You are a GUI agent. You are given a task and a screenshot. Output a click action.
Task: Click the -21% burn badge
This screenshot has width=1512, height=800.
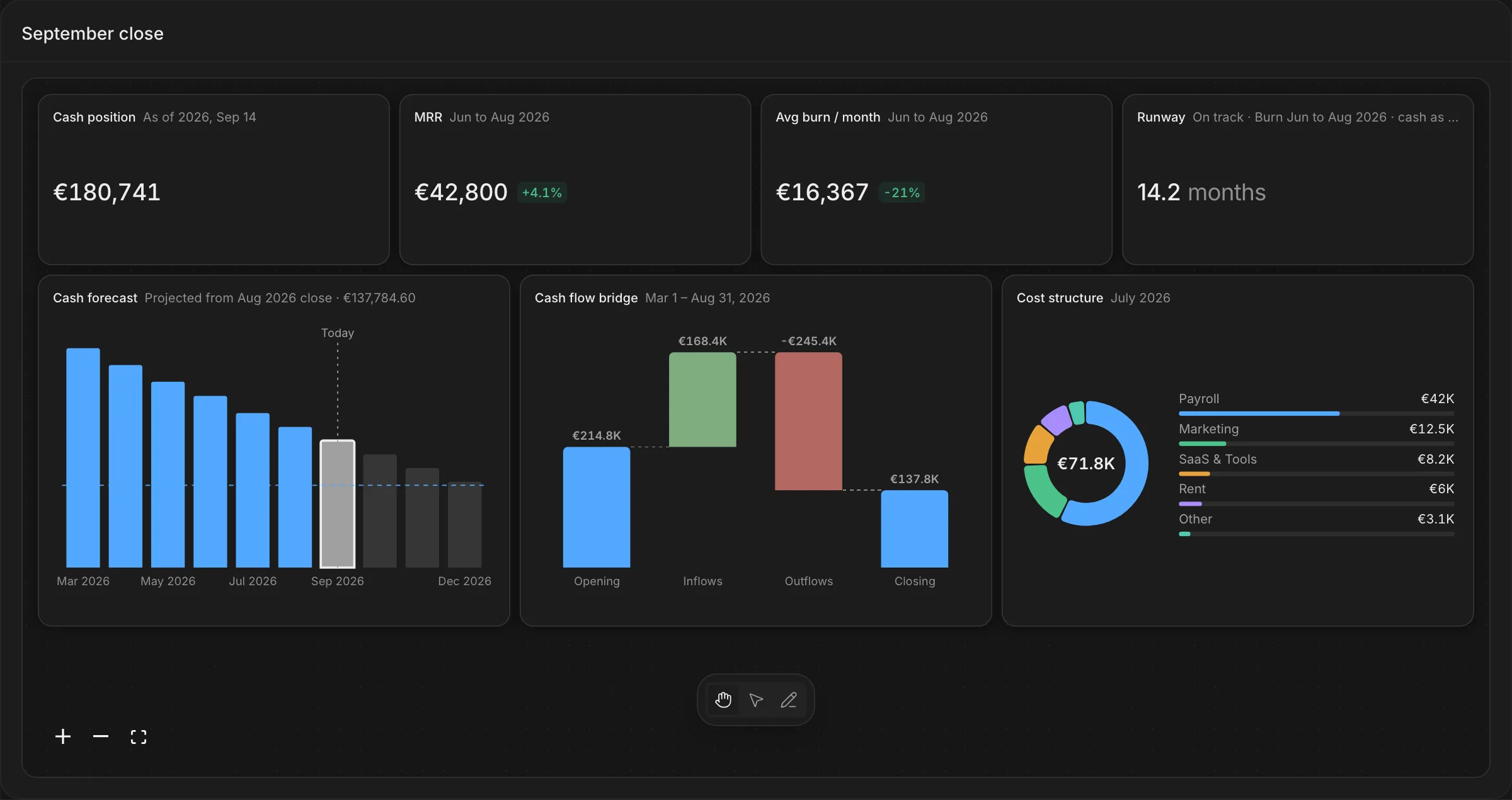(x=902, y=193)
